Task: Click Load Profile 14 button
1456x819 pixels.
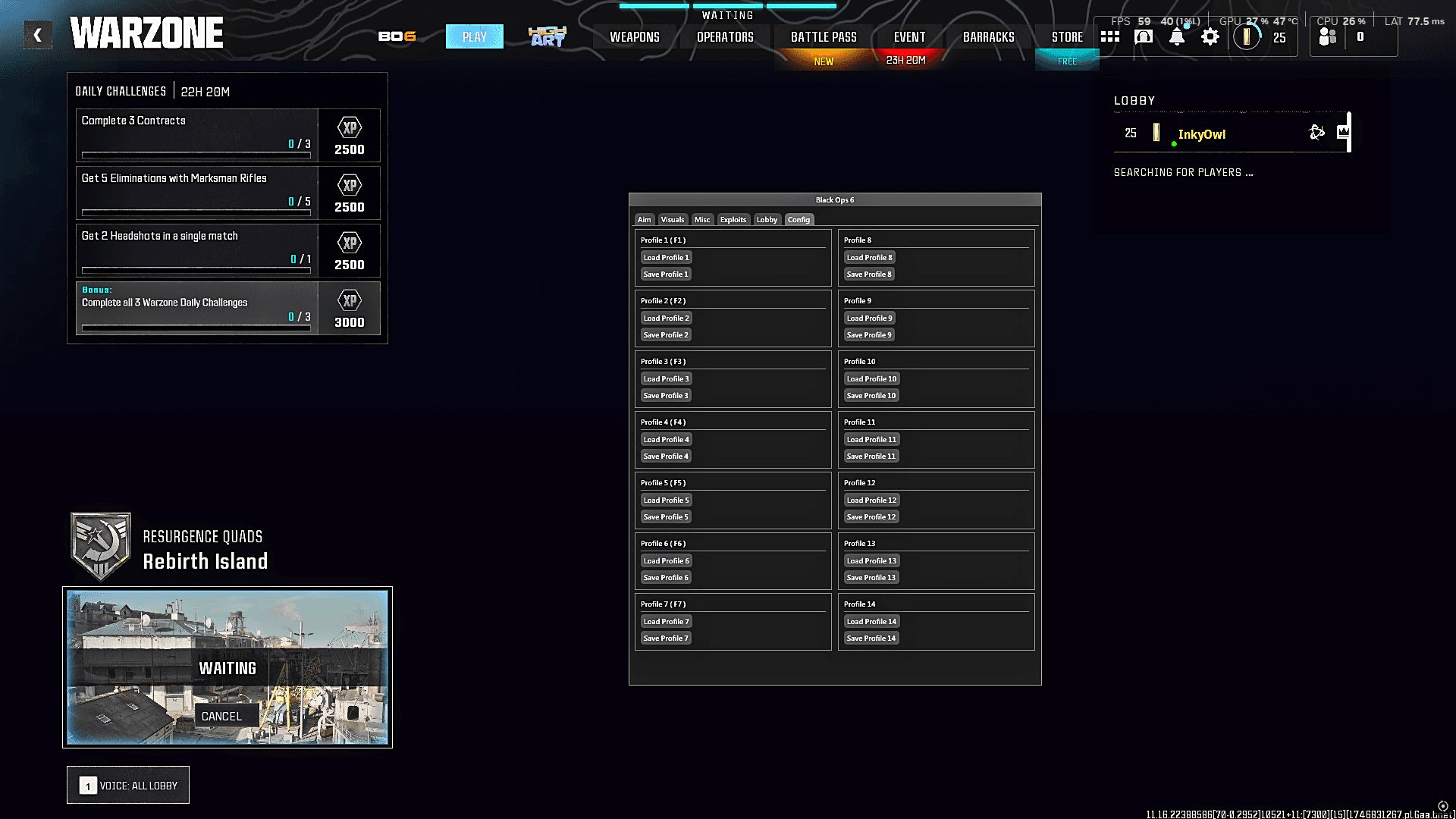Action: [871, 622]
